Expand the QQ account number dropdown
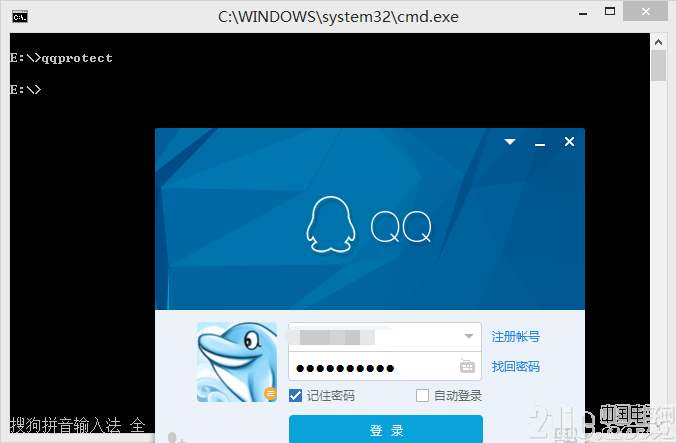 click(469, 336)
